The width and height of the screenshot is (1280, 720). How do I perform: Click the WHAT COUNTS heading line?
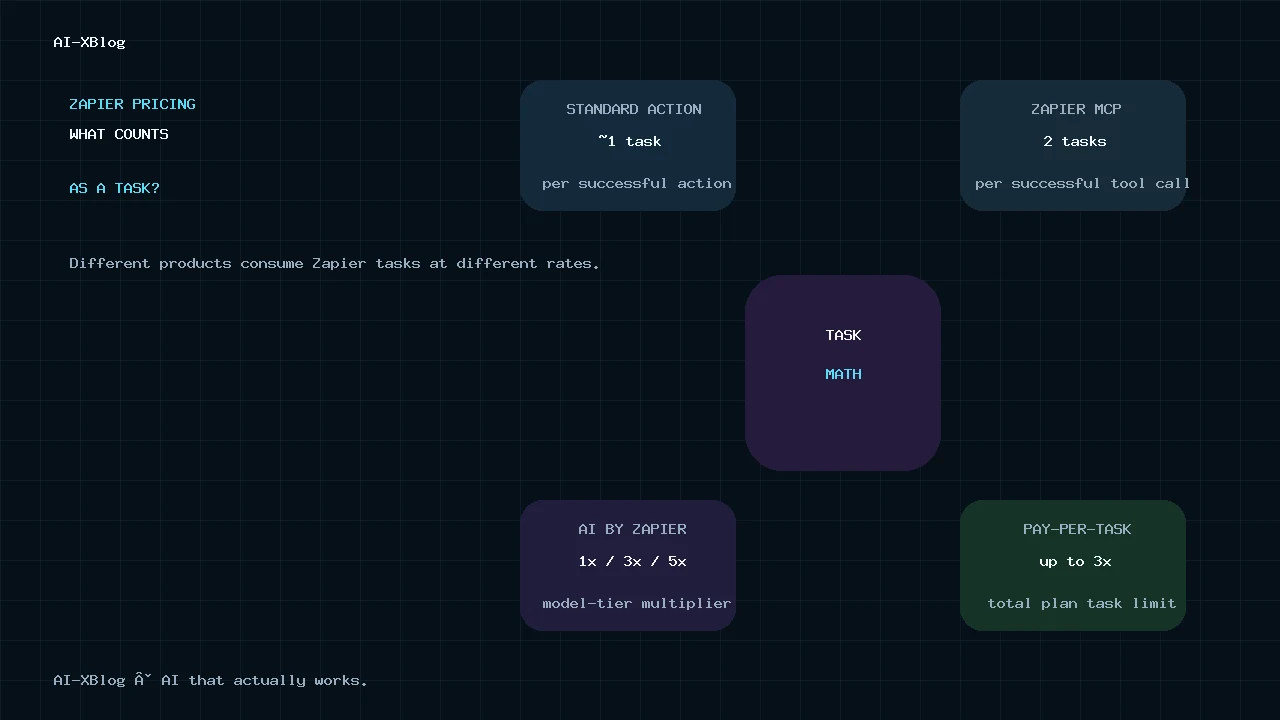[x=119, y=134]
